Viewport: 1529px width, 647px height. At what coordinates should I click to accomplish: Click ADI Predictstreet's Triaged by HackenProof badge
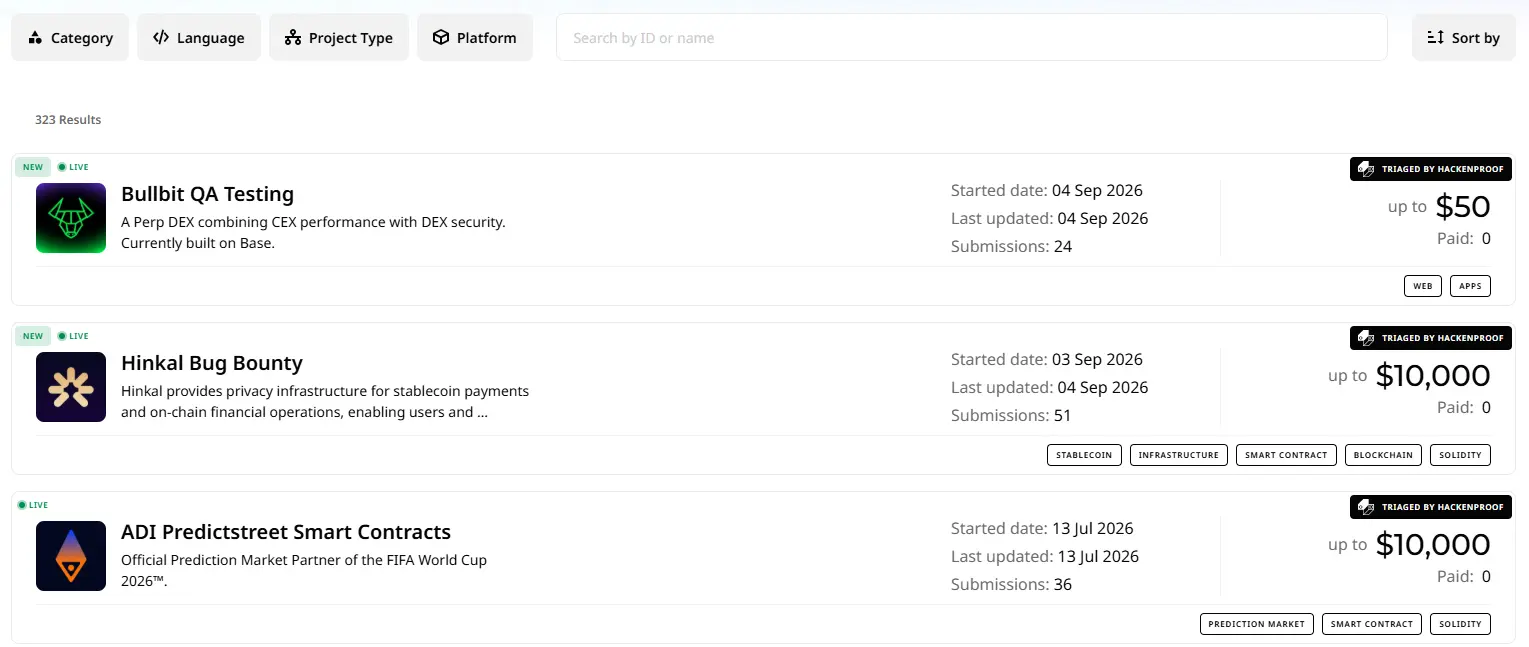coord(1431,507)
